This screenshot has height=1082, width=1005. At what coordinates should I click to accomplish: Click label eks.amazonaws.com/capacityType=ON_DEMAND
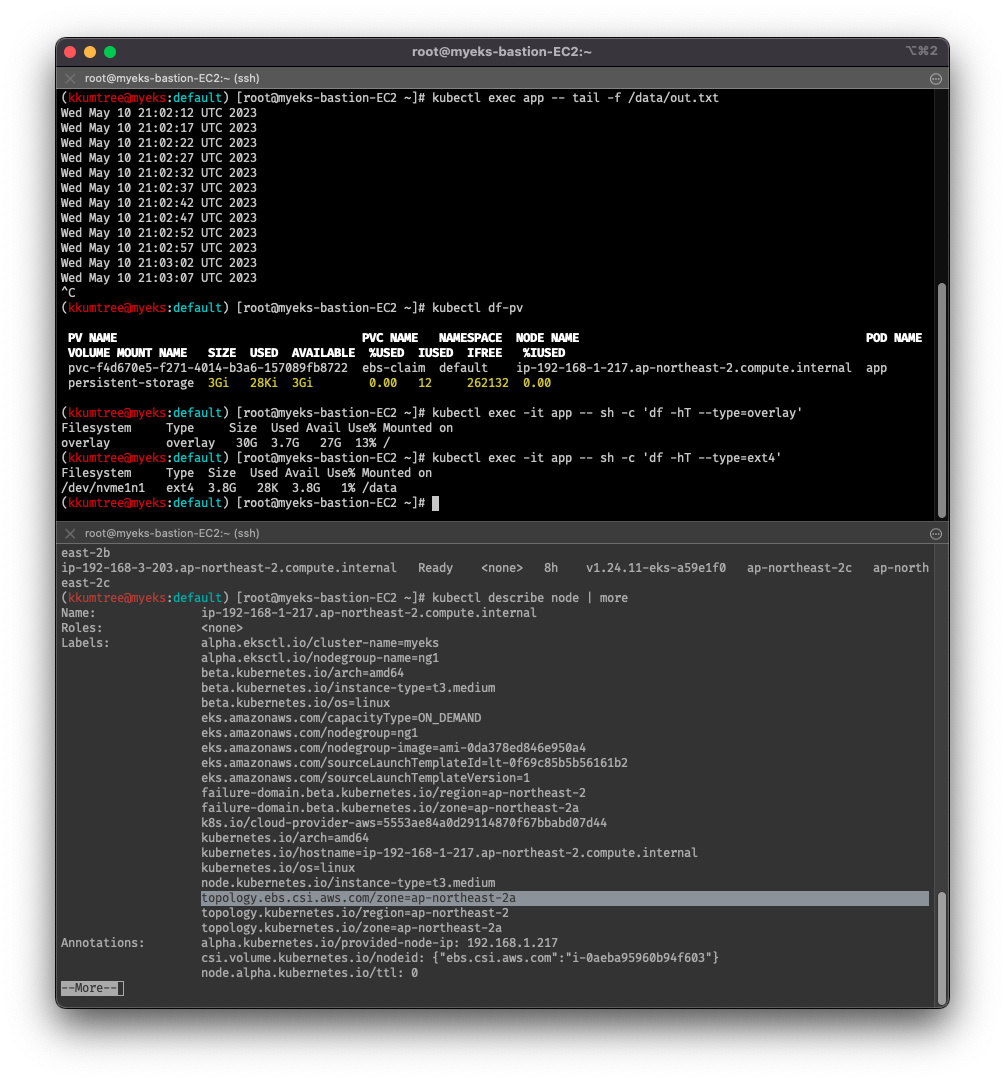(341, 718)
